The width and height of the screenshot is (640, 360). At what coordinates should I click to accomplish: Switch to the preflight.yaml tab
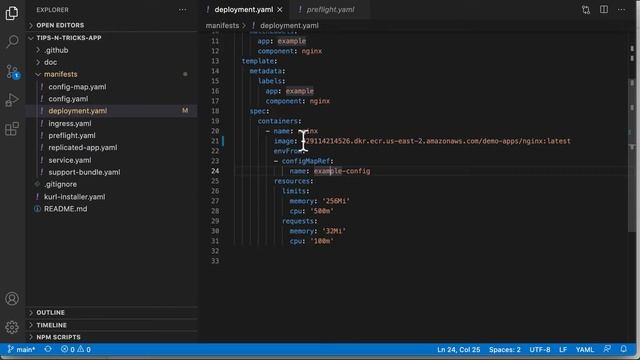tap(330, 10)
